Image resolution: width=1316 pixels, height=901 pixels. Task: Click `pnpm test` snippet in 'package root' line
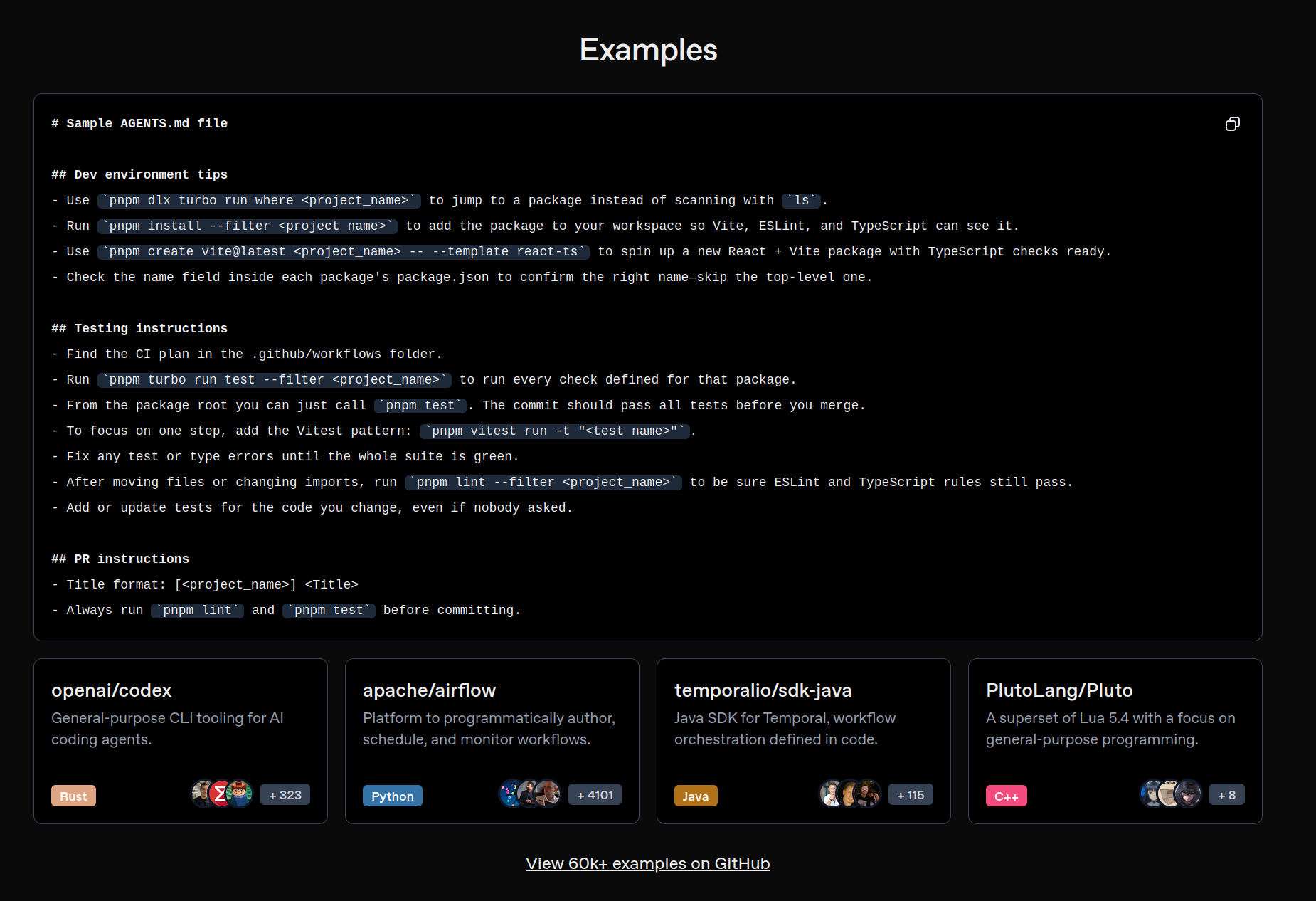pyautogui.click(x=420, y=406)
